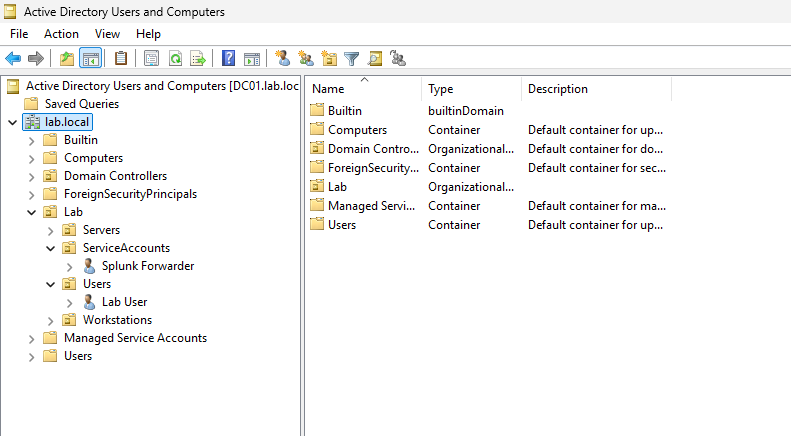The width and height of the screenshot is (791, 436).
Task: Select Managed Servi... row in list pane
Action: coord(489,206)
